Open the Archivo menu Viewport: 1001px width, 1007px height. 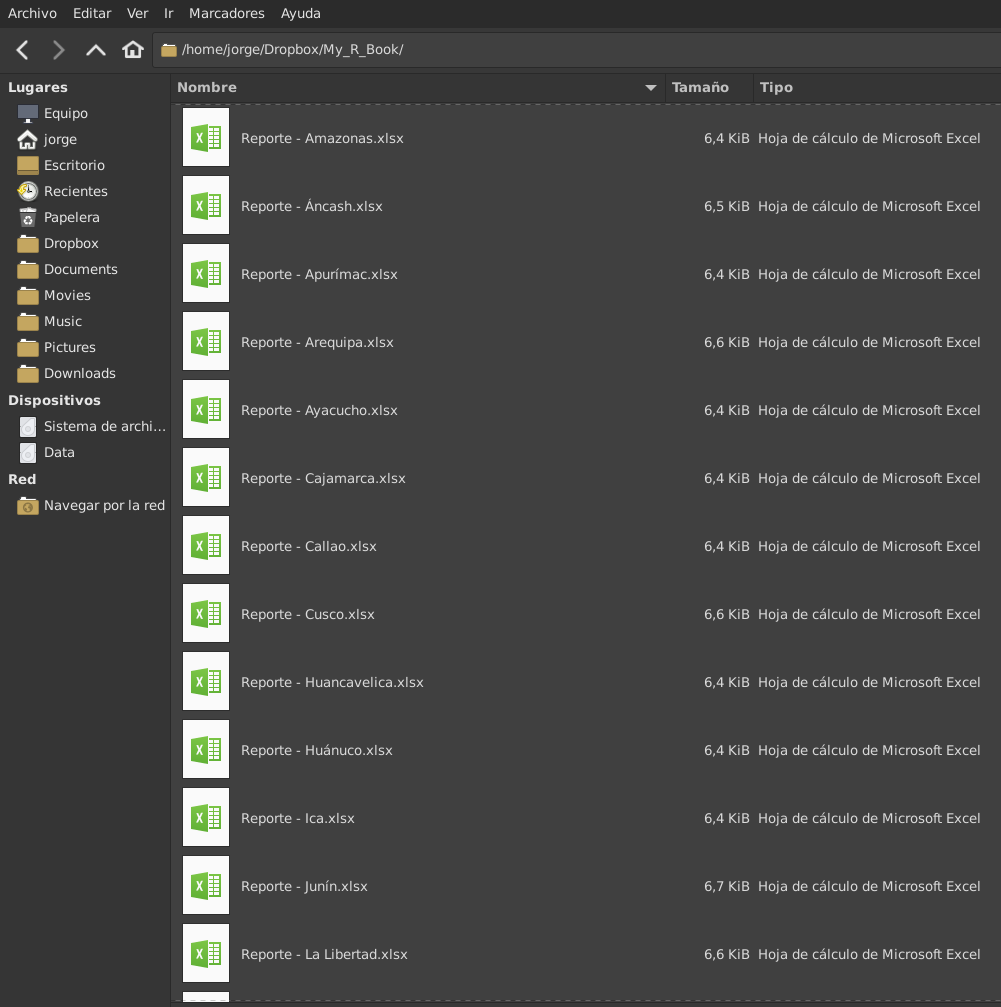pos(32,13)
